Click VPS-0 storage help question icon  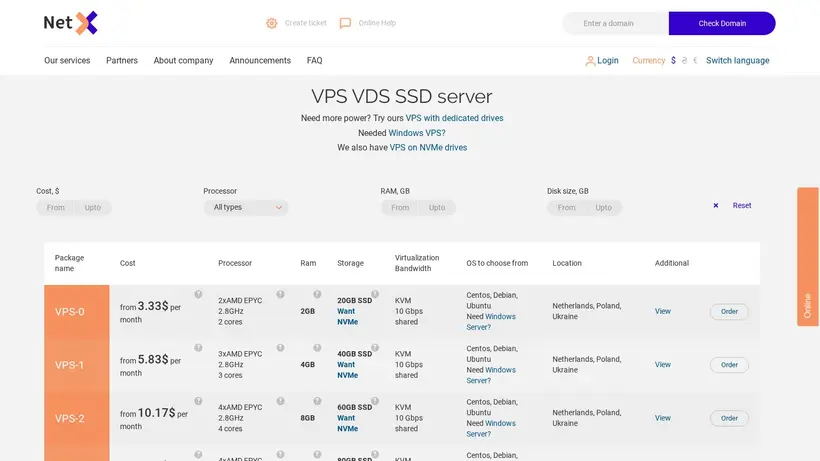coord(375,294)
